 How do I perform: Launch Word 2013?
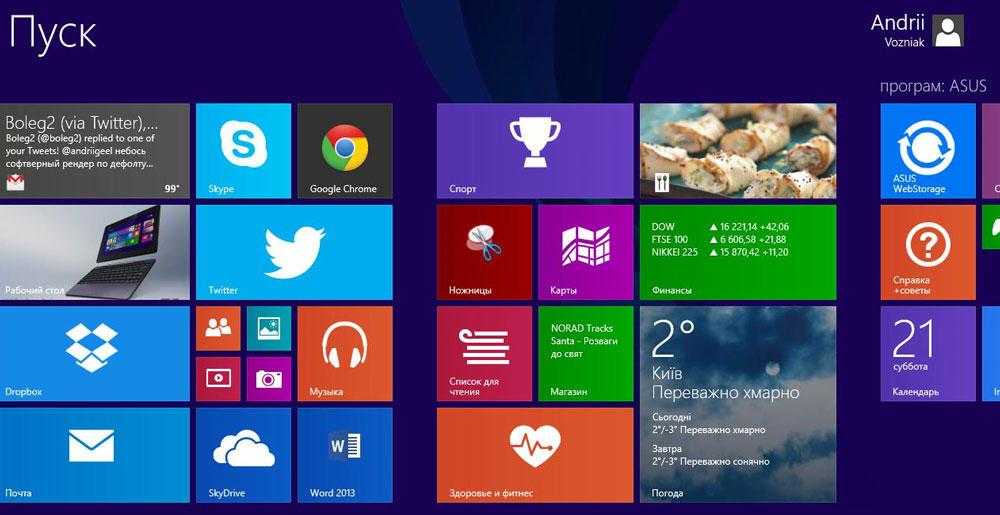click(x=344, y=454)
